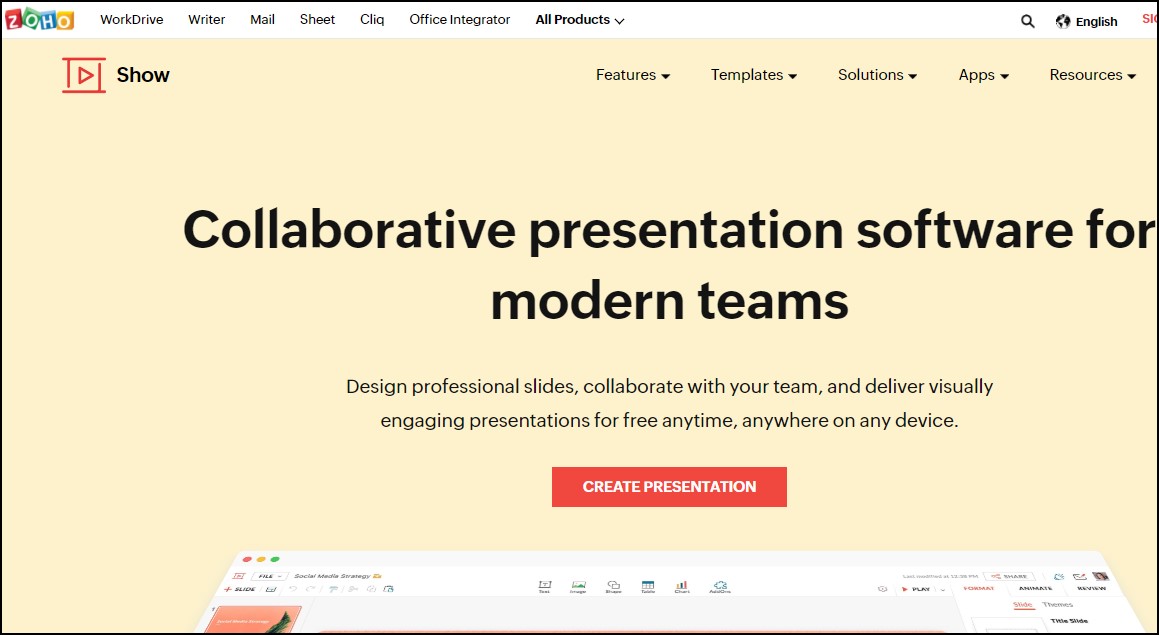Click the SHARE button in the editor preview
This screenshot has height=635, width=1159.
(x=1009, y=577)
